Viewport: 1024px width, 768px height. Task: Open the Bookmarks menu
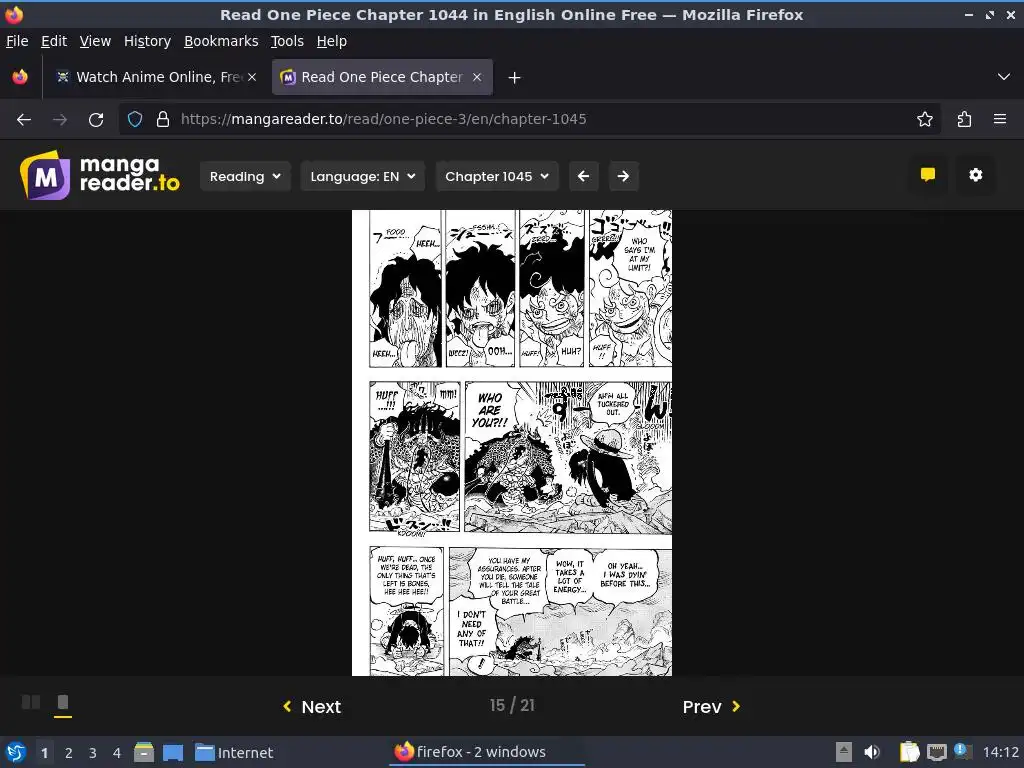pos(221,41)
